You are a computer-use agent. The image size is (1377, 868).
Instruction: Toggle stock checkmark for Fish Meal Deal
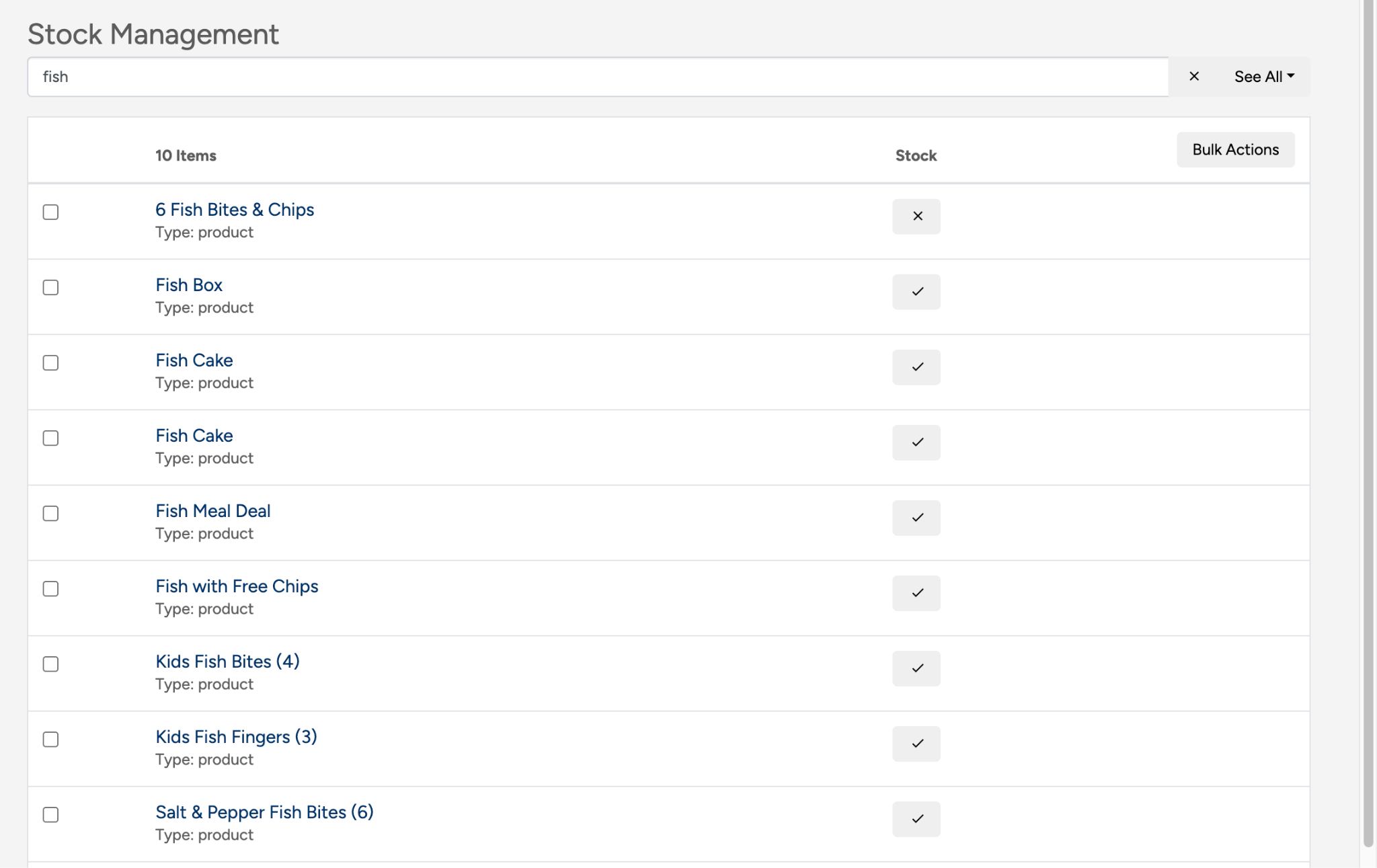(916, 518)
